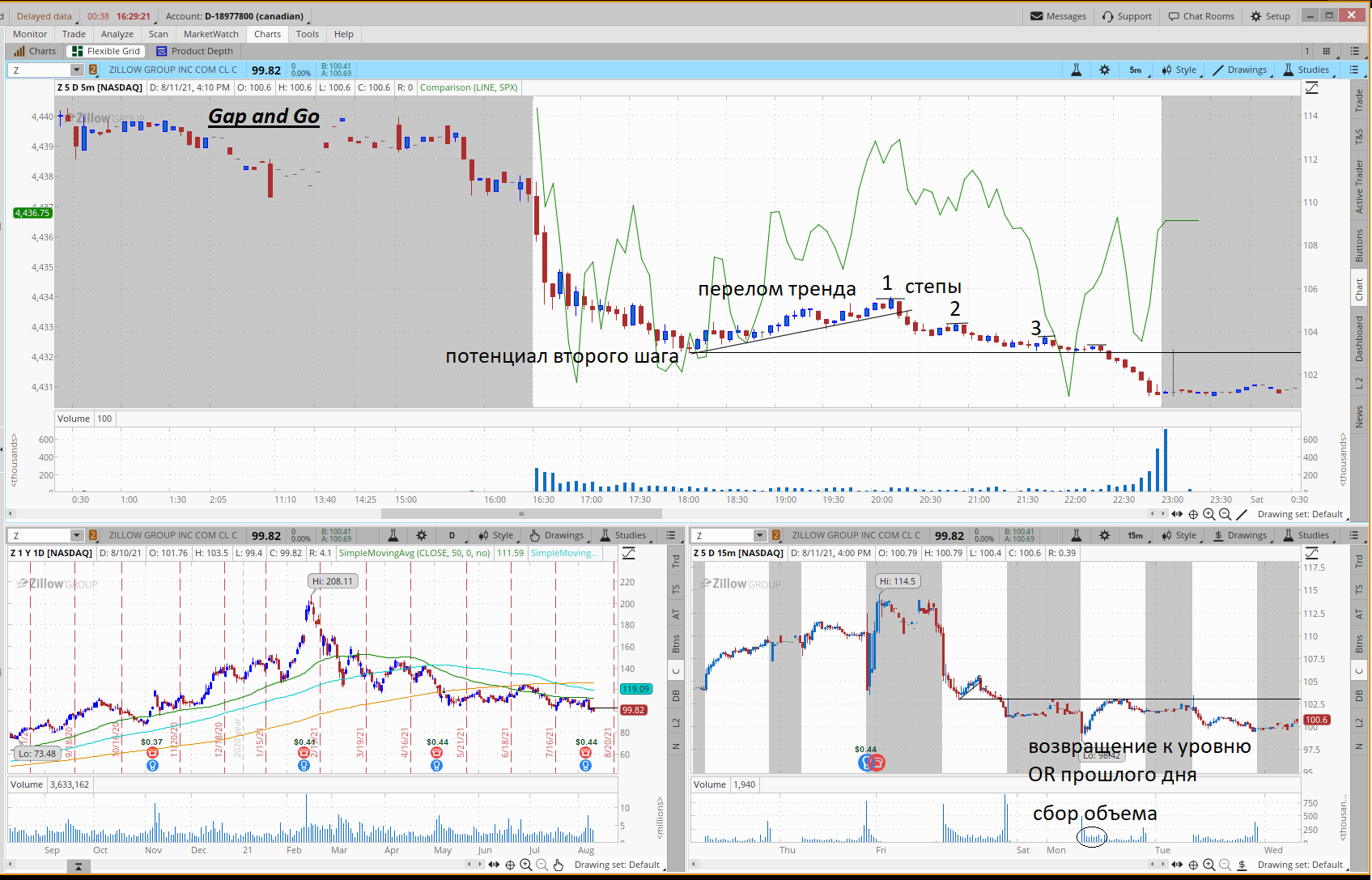Toggle Active Trader side panel
Image resolution: width=1372 pixels, height=880 pixels.
tap(1359, 186)
